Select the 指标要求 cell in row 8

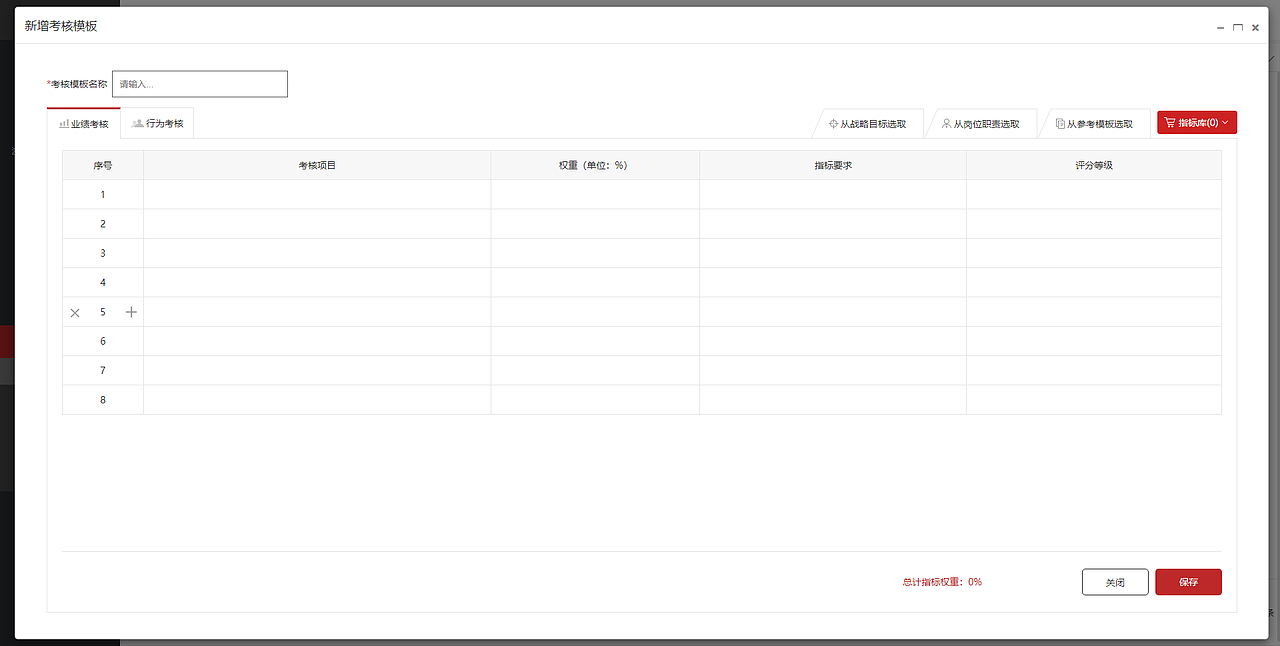(x=833, y=400)
